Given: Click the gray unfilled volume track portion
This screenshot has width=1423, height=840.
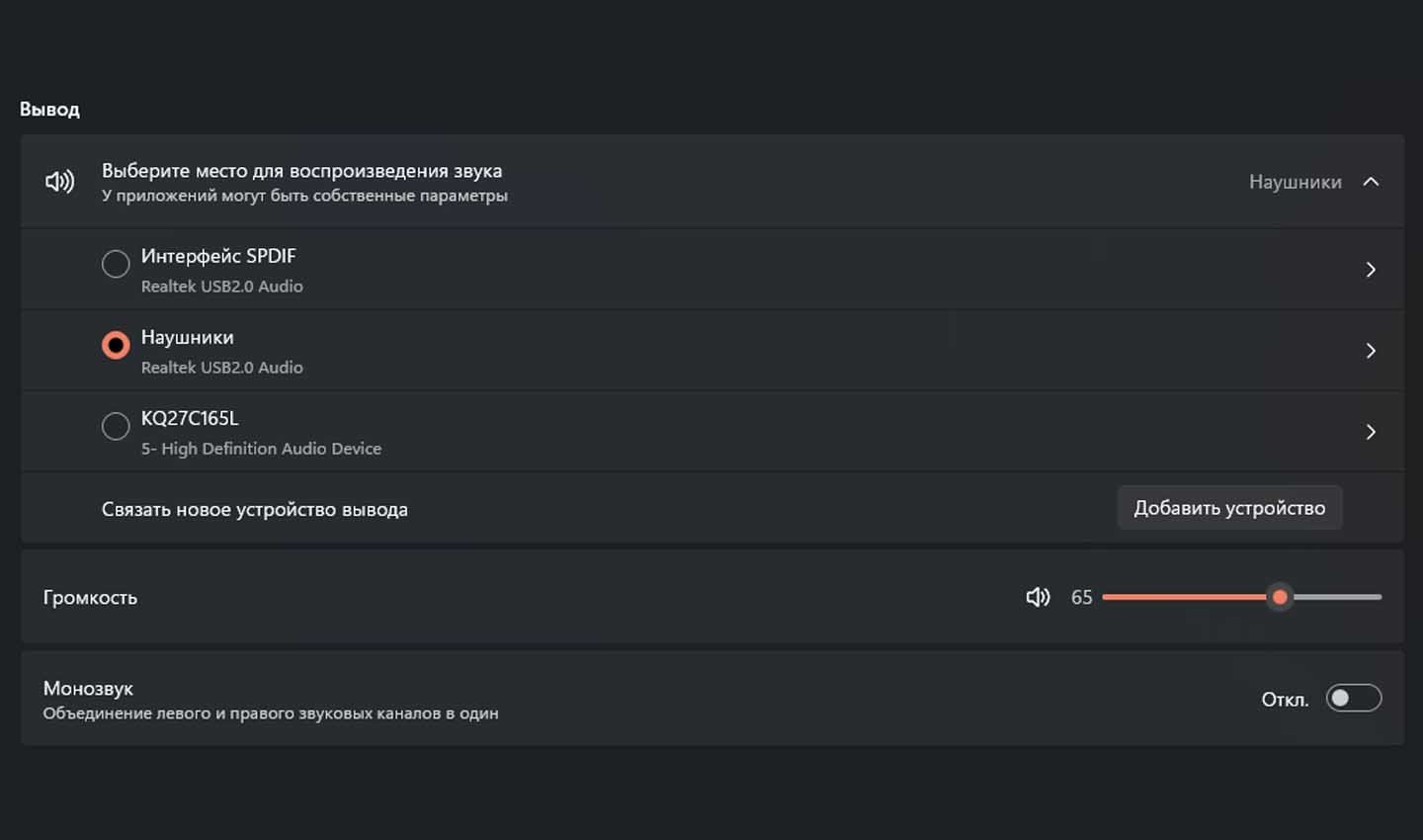Looking at the screenshot, I should (x=1337, y=597).
